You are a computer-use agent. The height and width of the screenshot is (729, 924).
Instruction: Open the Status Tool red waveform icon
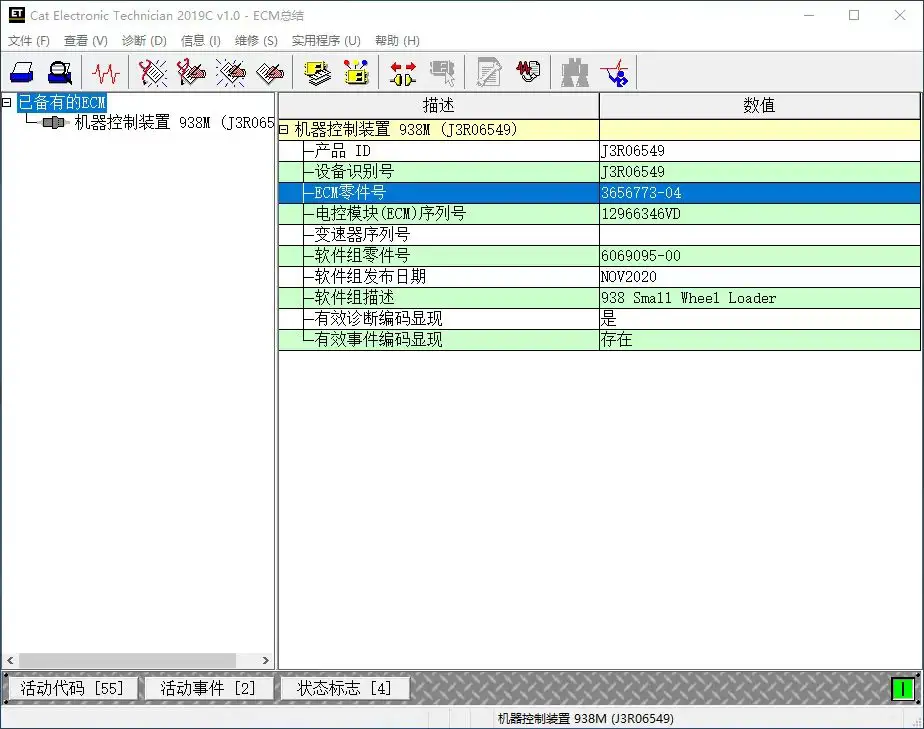click(x=105, y=72)
